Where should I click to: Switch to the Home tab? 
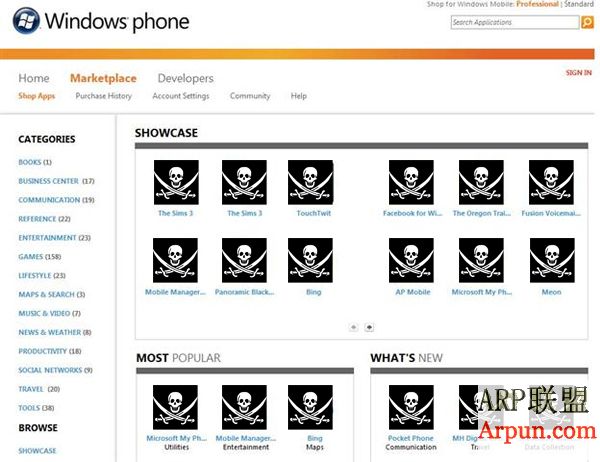point(34,78)
